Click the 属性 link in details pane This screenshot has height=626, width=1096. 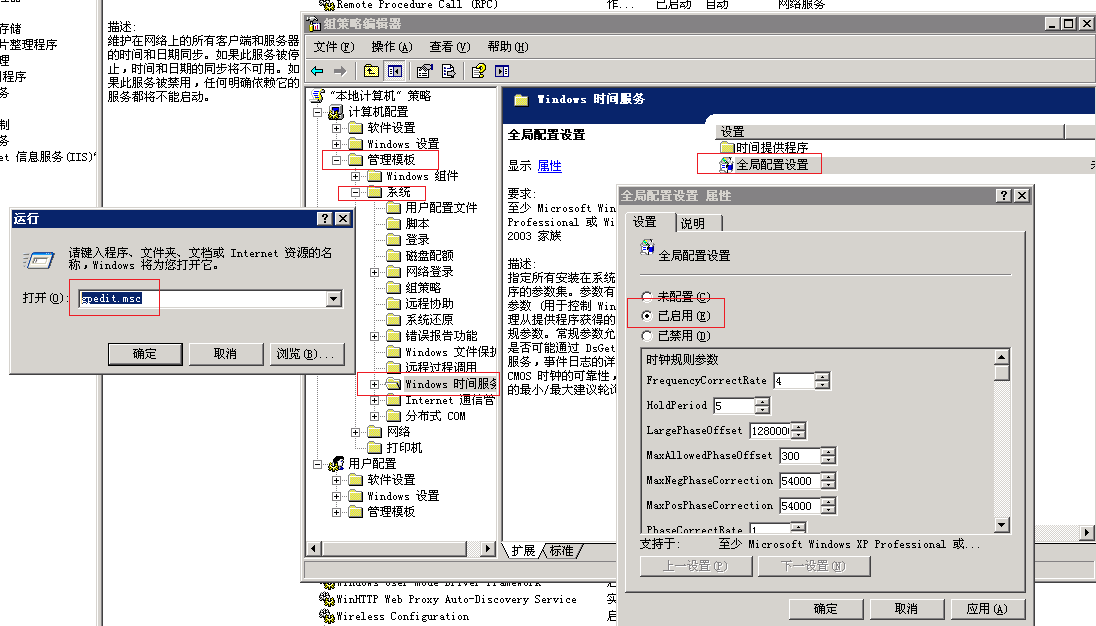[x=549, y=166]
